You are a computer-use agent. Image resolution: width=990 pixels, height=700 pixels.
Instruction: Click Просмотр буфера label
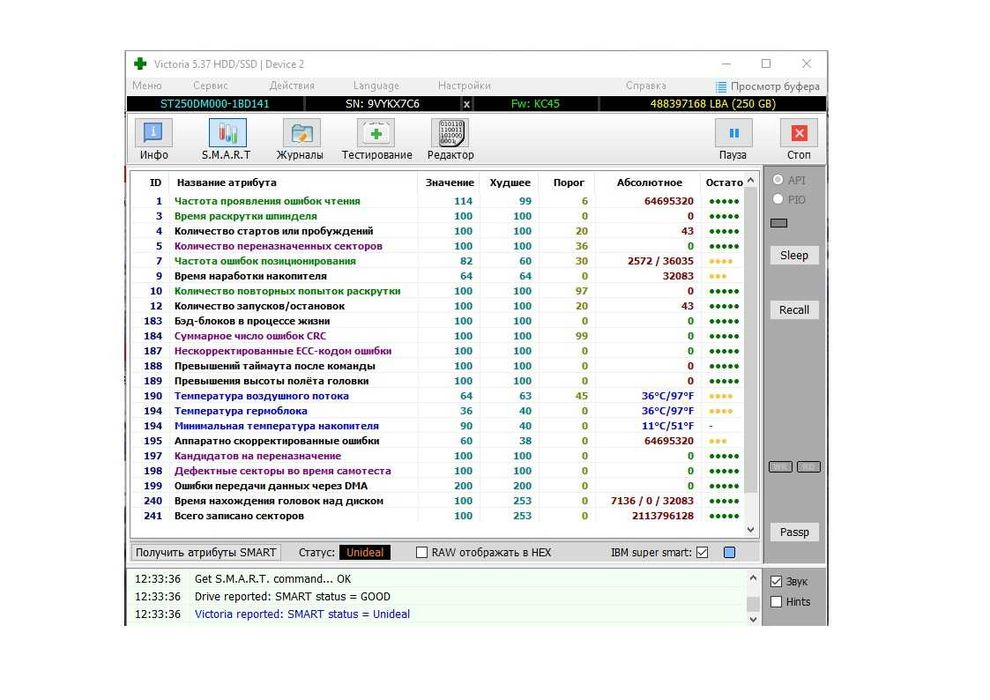[x=775, y=86]
